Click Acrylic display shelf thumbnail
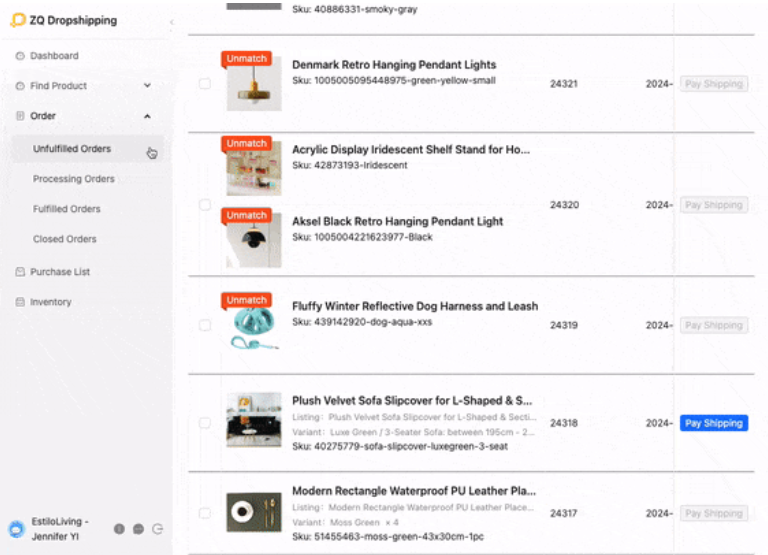768x555 pixels. coord(254,169)
